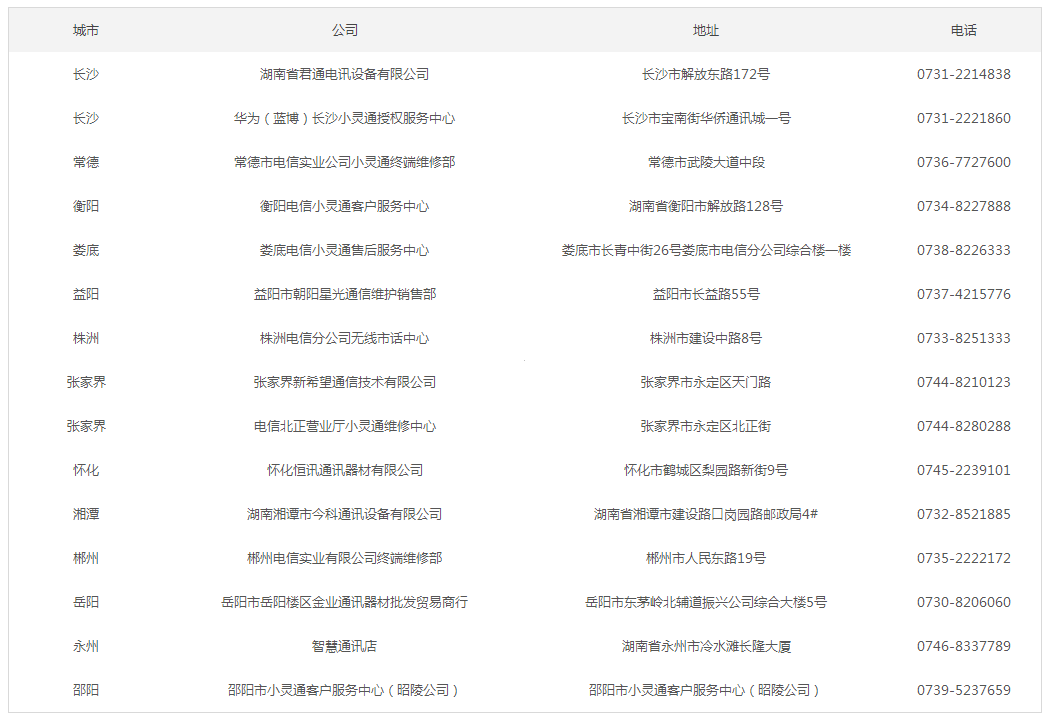Viewport: 1053px width, 721px height.
Task: Click phone number 0731-2214838
Action: tap(964, 75)
